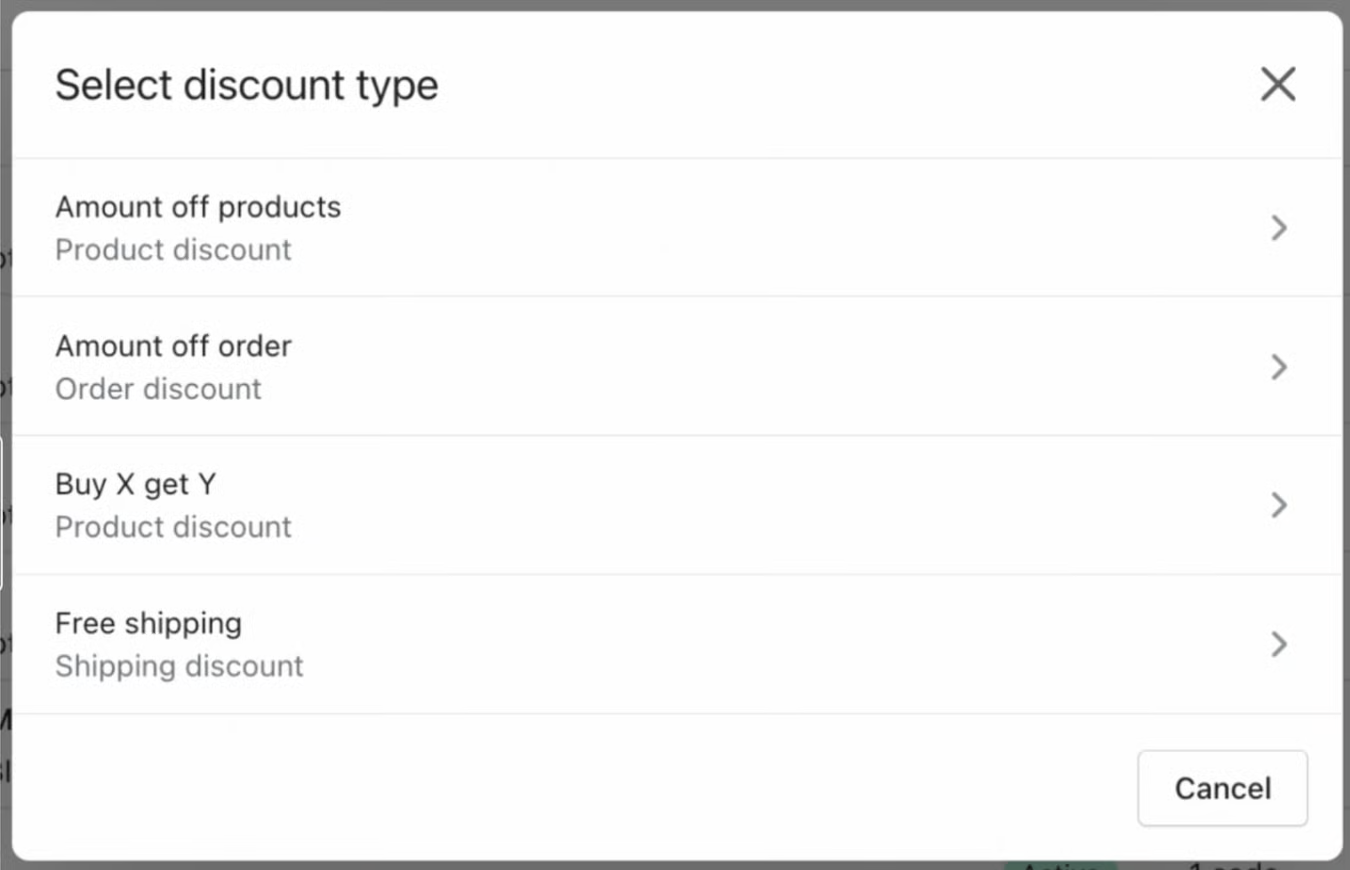Click the Buy X get Y chevron arrow
Screen dimensions: 1350x870
[x=1278, y=505]
